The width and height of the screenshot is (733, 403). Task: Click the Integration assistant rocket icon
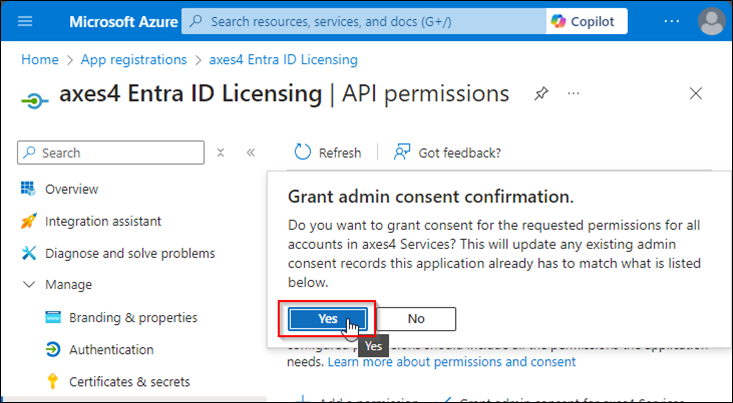tap(29, 221)
